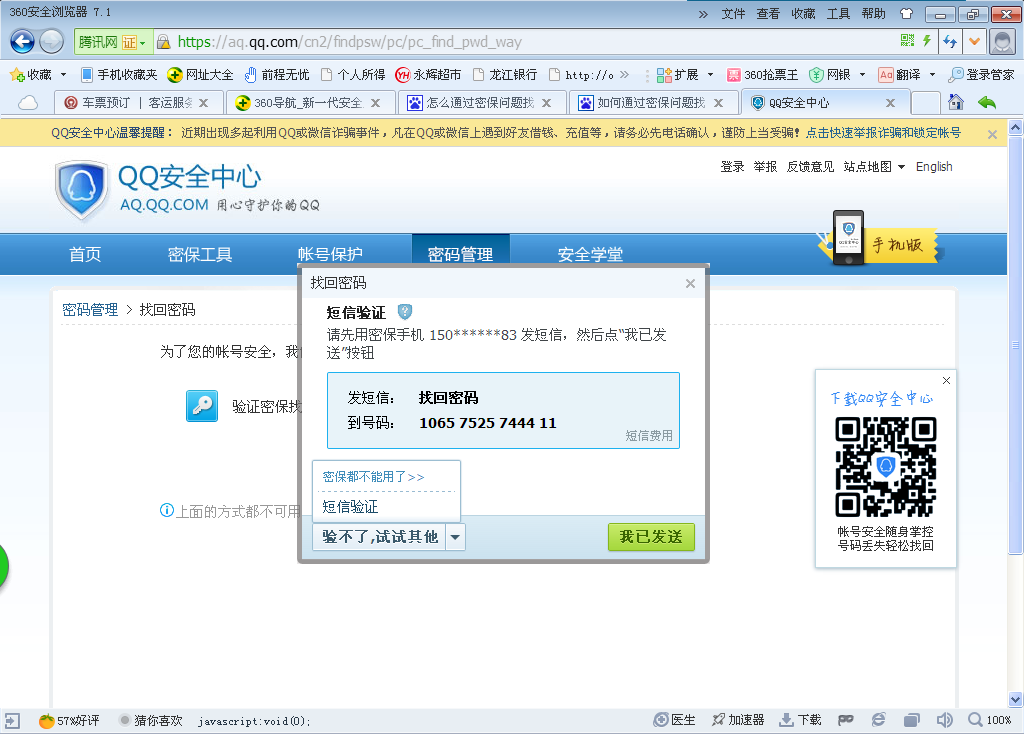Go back with the browser back arrow
This screenshot has height=734, width=1024.
tap(22, 42)
